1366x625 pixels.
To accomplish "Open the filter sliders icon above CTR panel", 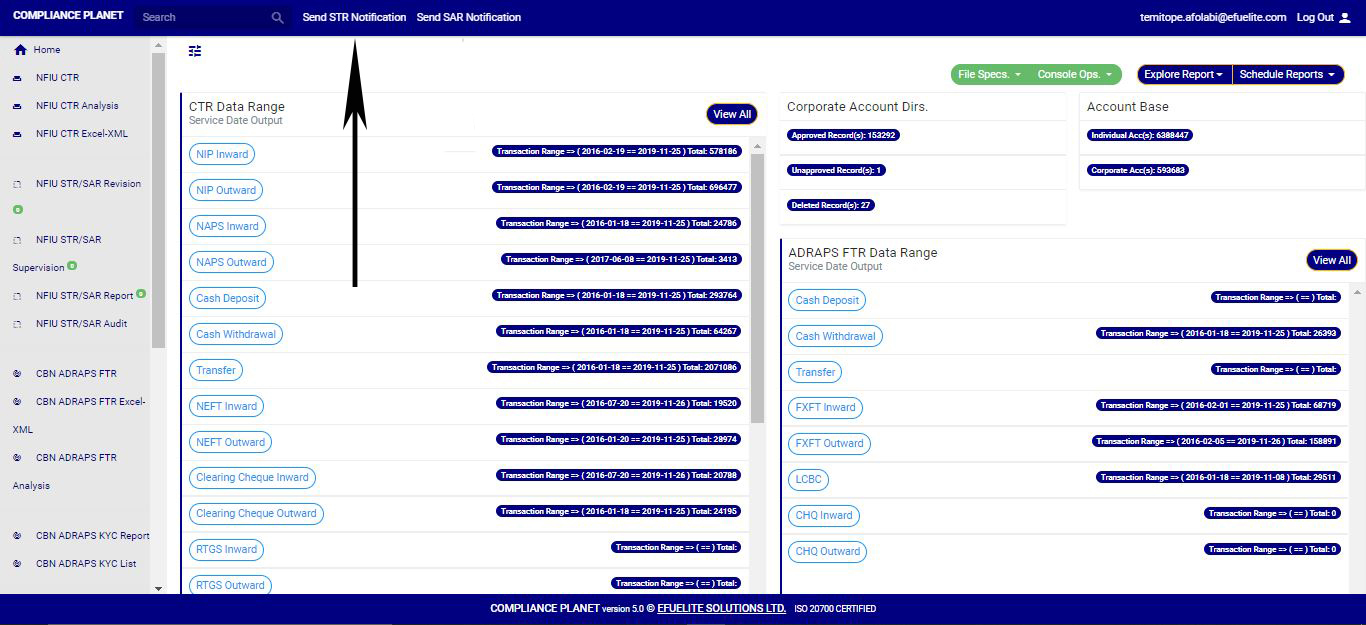I will click(x=195, y=51).
